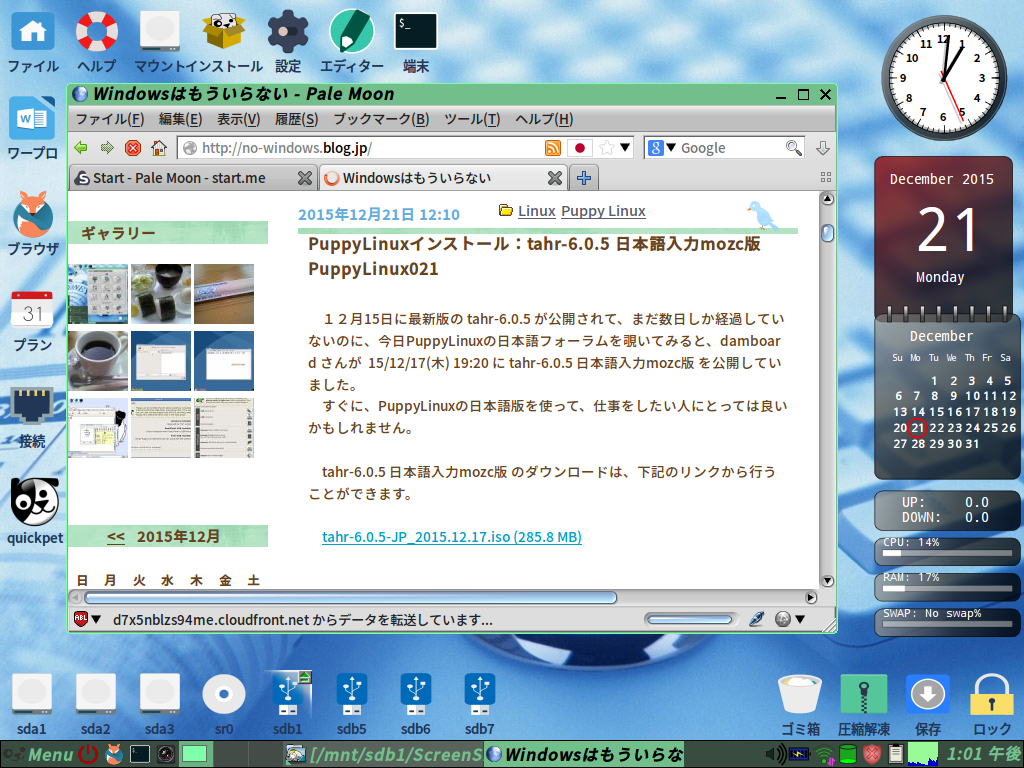
Task: Click the red power icon in the taskbar
Action: 88,755
